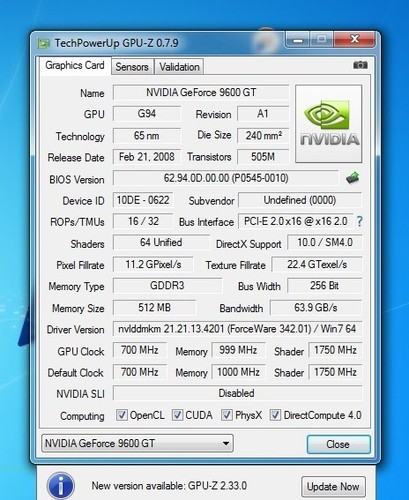Switch to the Graphics Card tab
This screenshot has height=500, width=409.
click(75, 65)
